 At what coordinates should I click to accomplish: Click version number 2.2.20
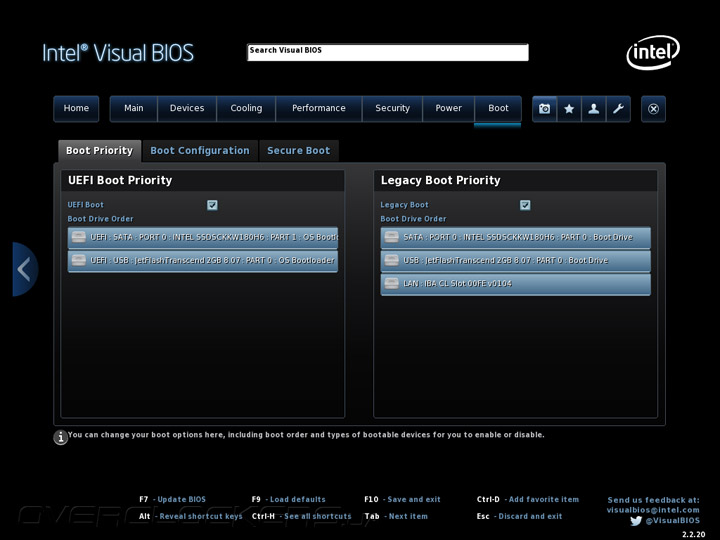[693, 534]
